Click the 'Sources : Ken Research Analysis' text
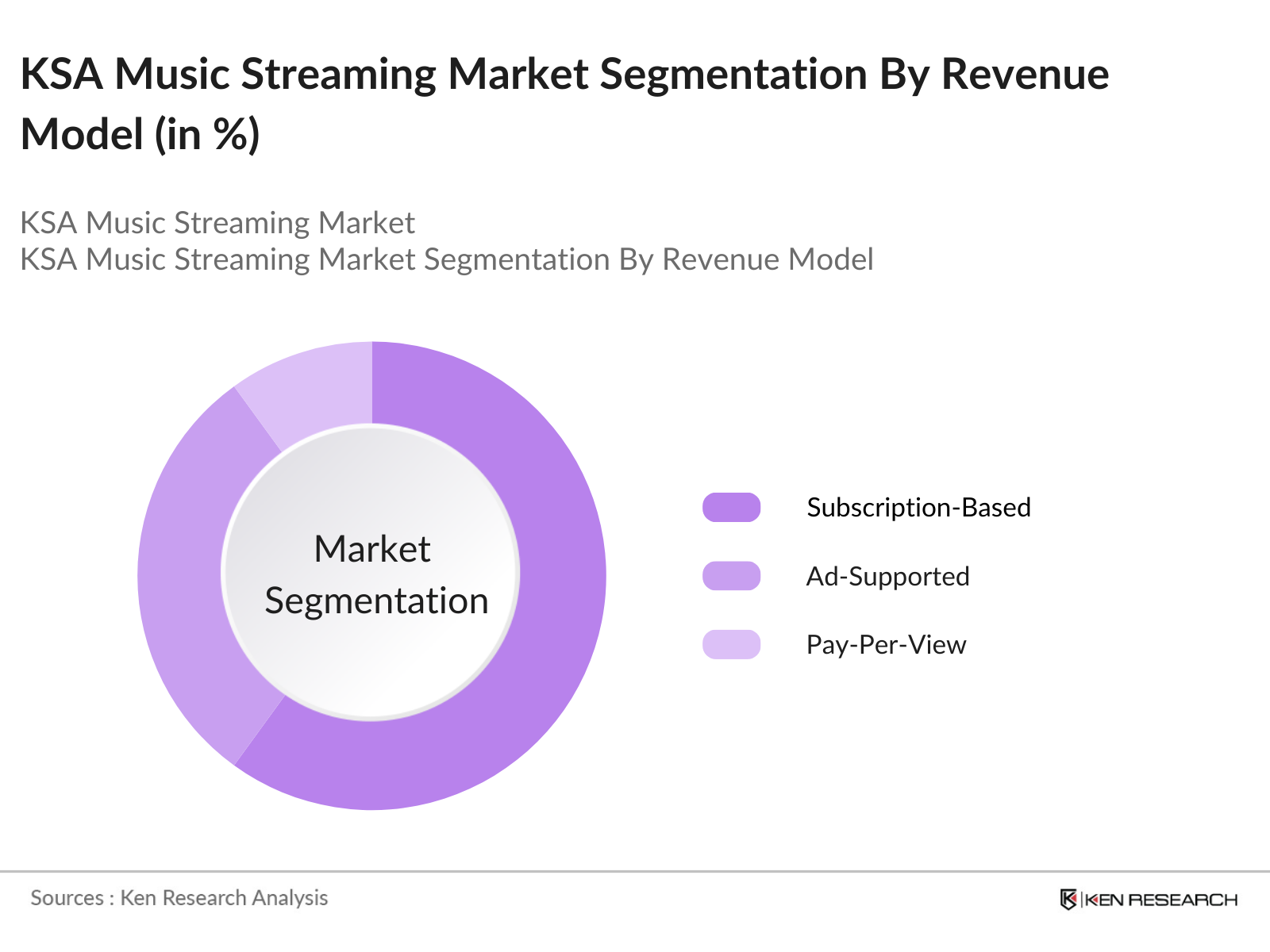Screen dimensions: 1270x952 pyautogui.click(x=179, y=897)
